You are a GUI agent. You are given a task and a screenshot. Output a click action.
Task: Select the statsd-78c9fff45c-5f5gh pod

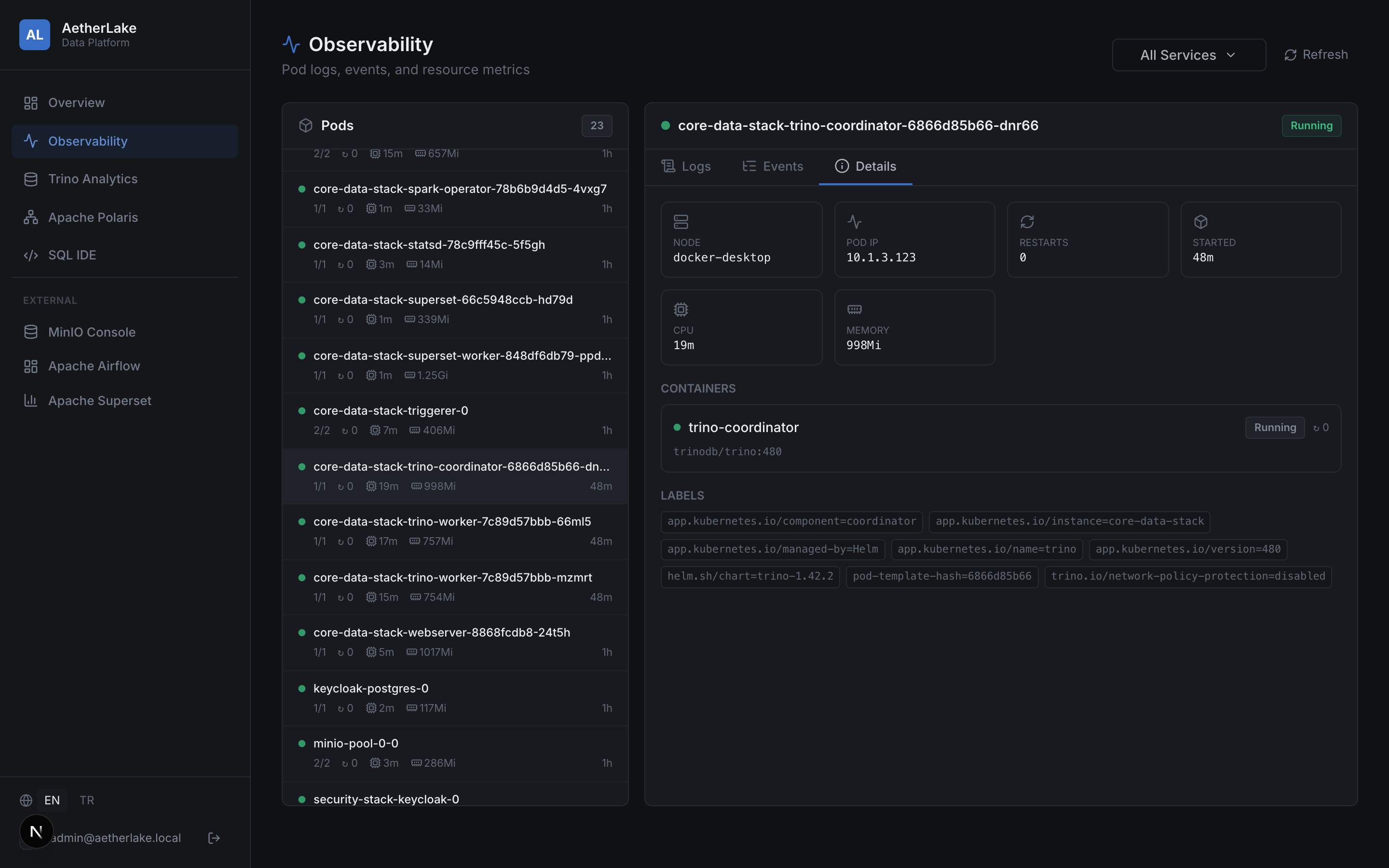455,255
